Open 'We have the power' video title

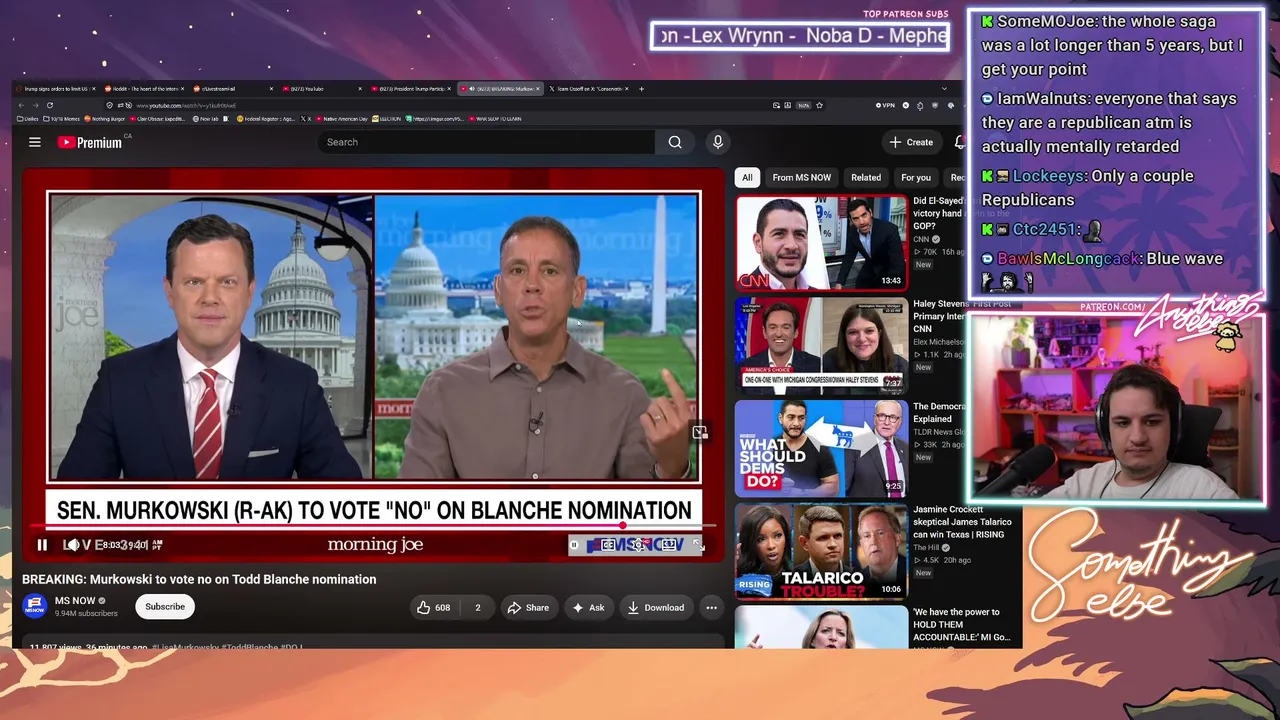coord(962,624)
